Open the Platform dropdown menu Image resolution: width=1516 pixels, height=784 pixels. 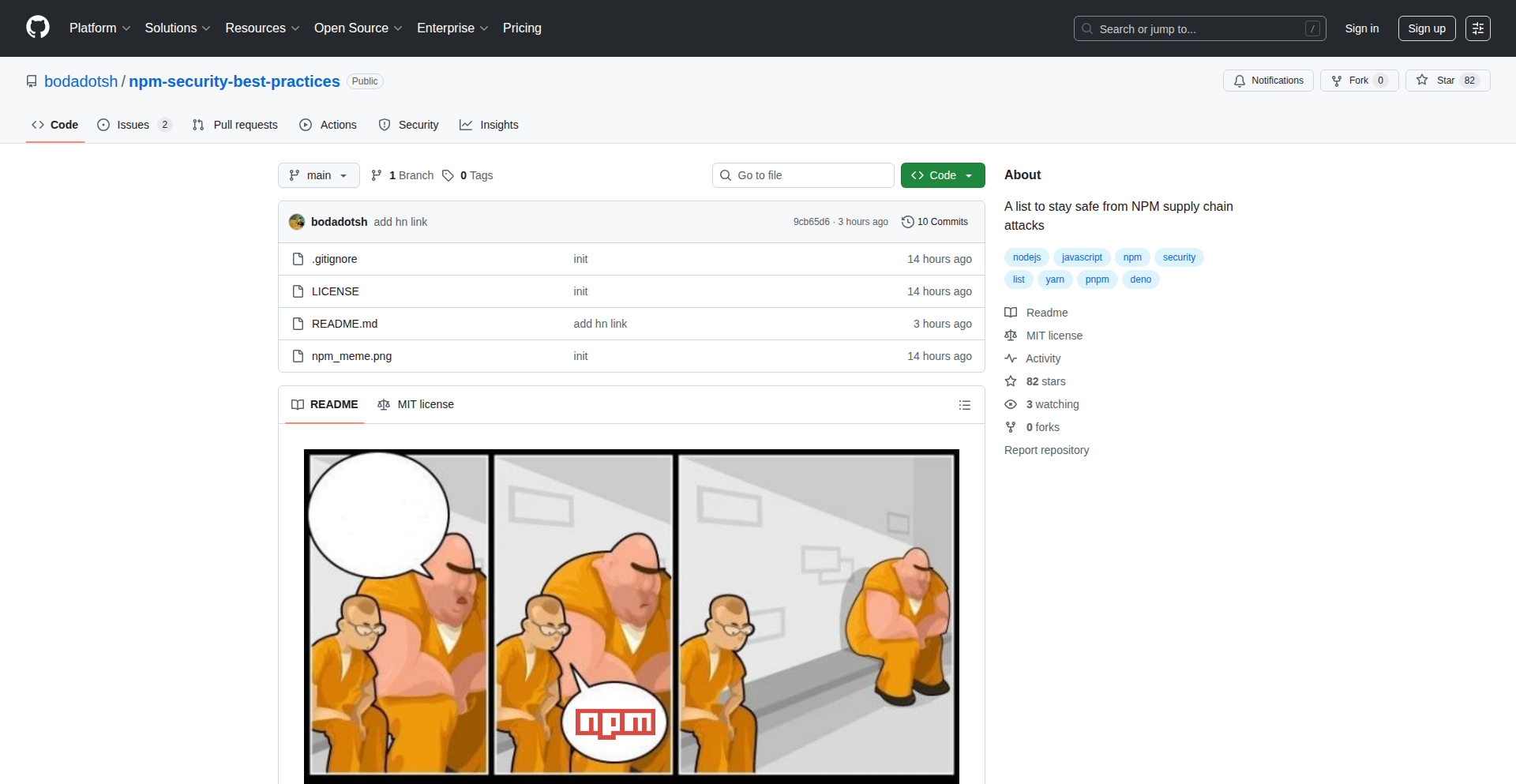[99, 28]
